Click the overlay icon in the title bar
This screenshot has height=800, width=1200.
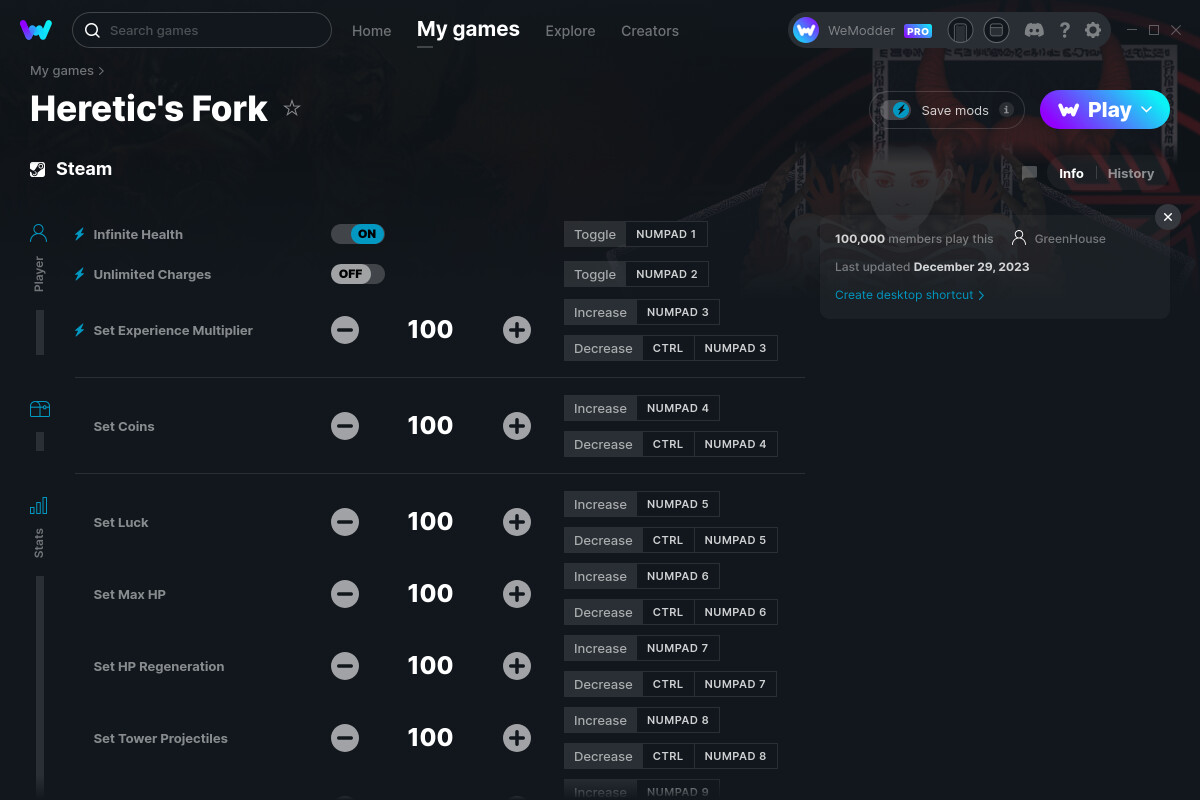pos(996,30)
